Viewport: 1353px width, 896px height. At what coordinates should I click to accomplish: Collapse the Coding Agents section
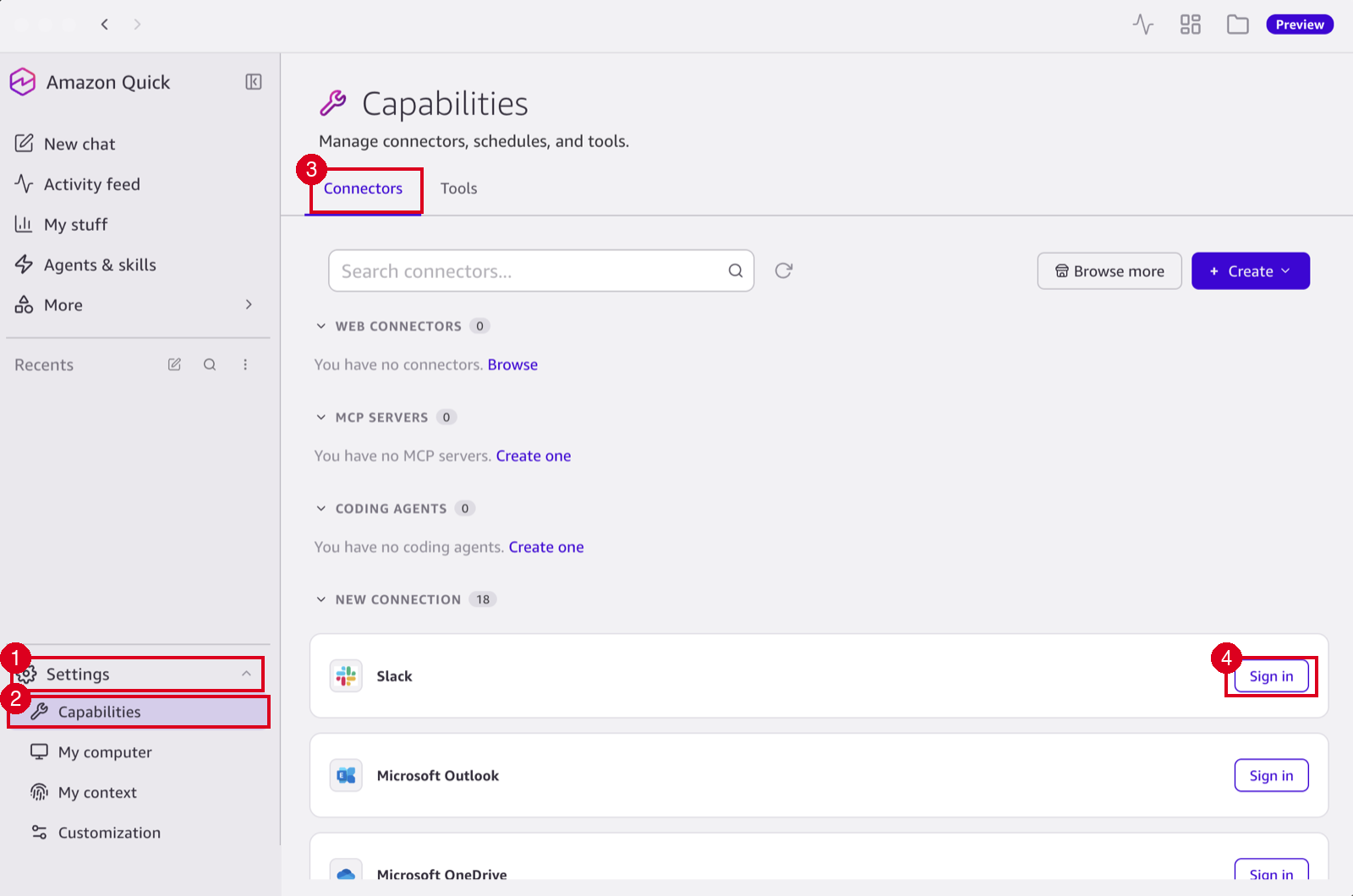pos(321,509)
